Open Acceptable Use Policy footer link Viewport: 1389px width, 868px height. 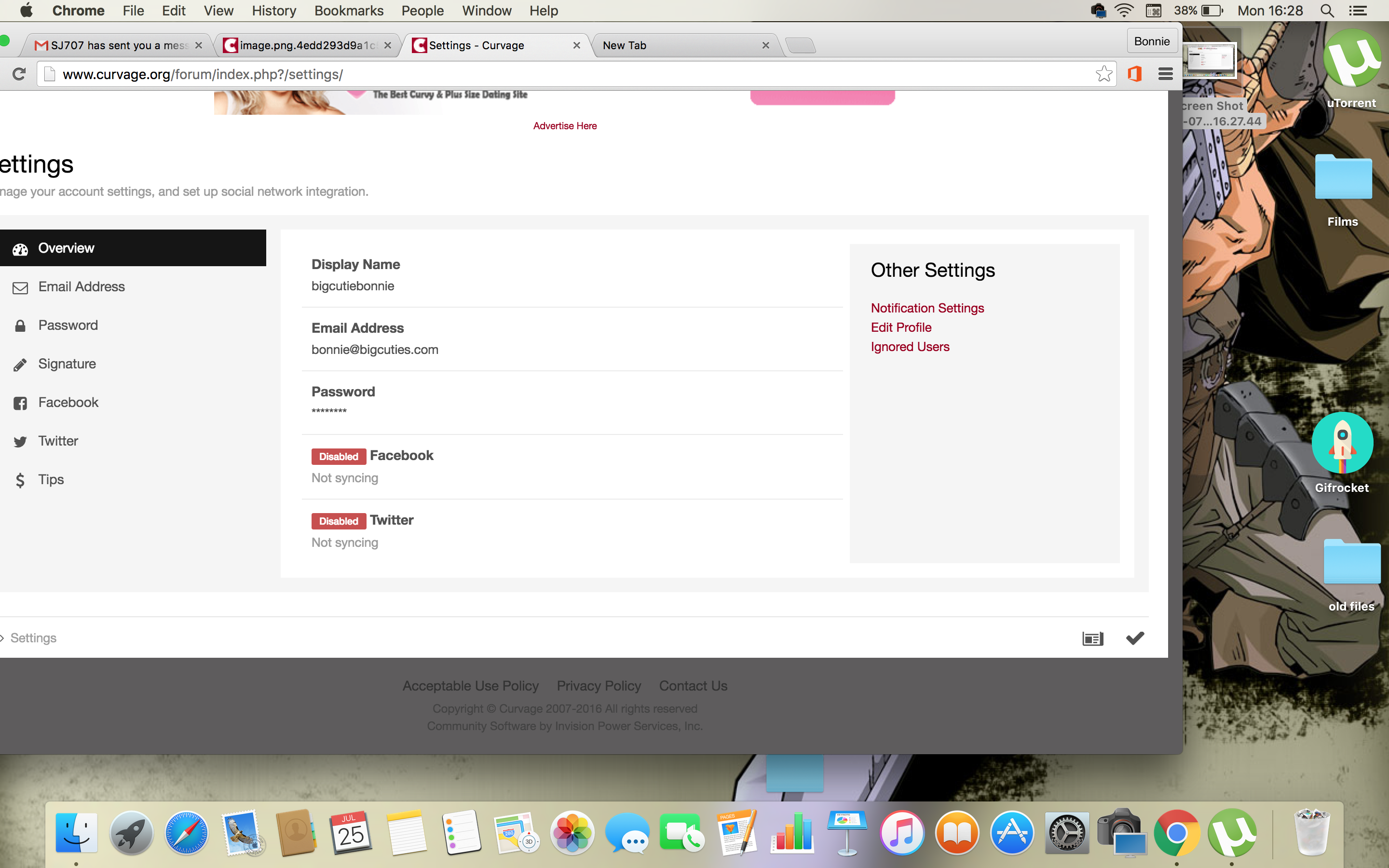coord(470,685)
